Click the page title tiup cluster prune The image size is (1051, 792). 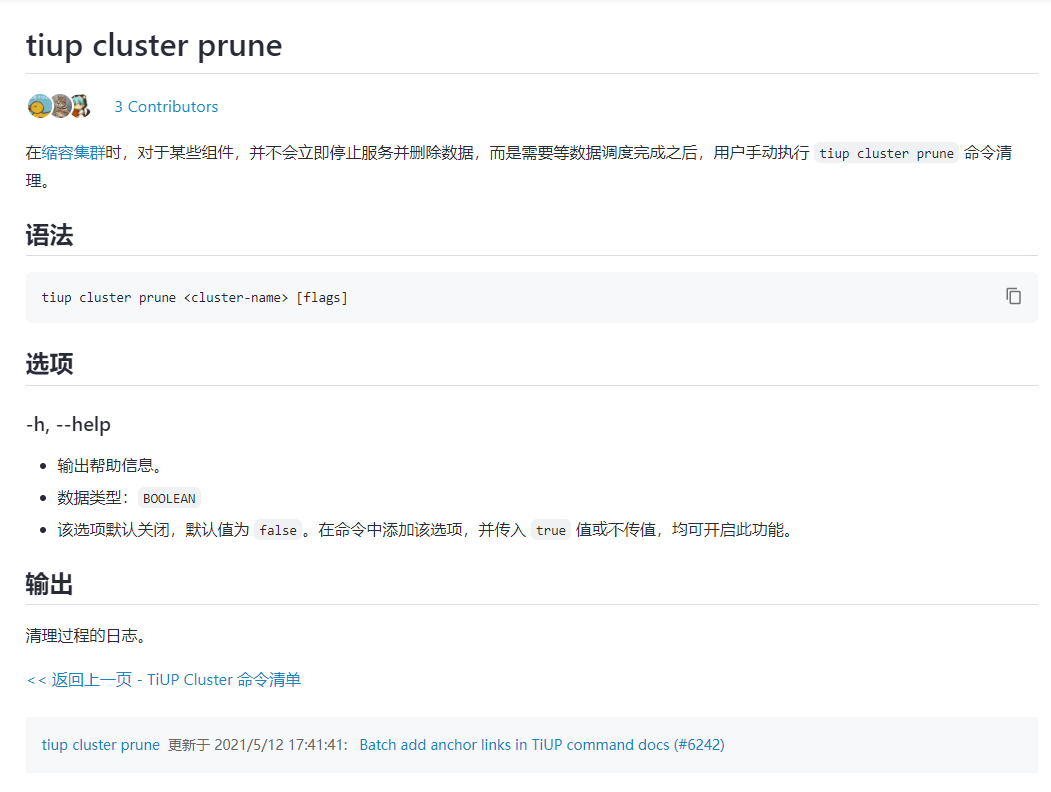point(154,46)
